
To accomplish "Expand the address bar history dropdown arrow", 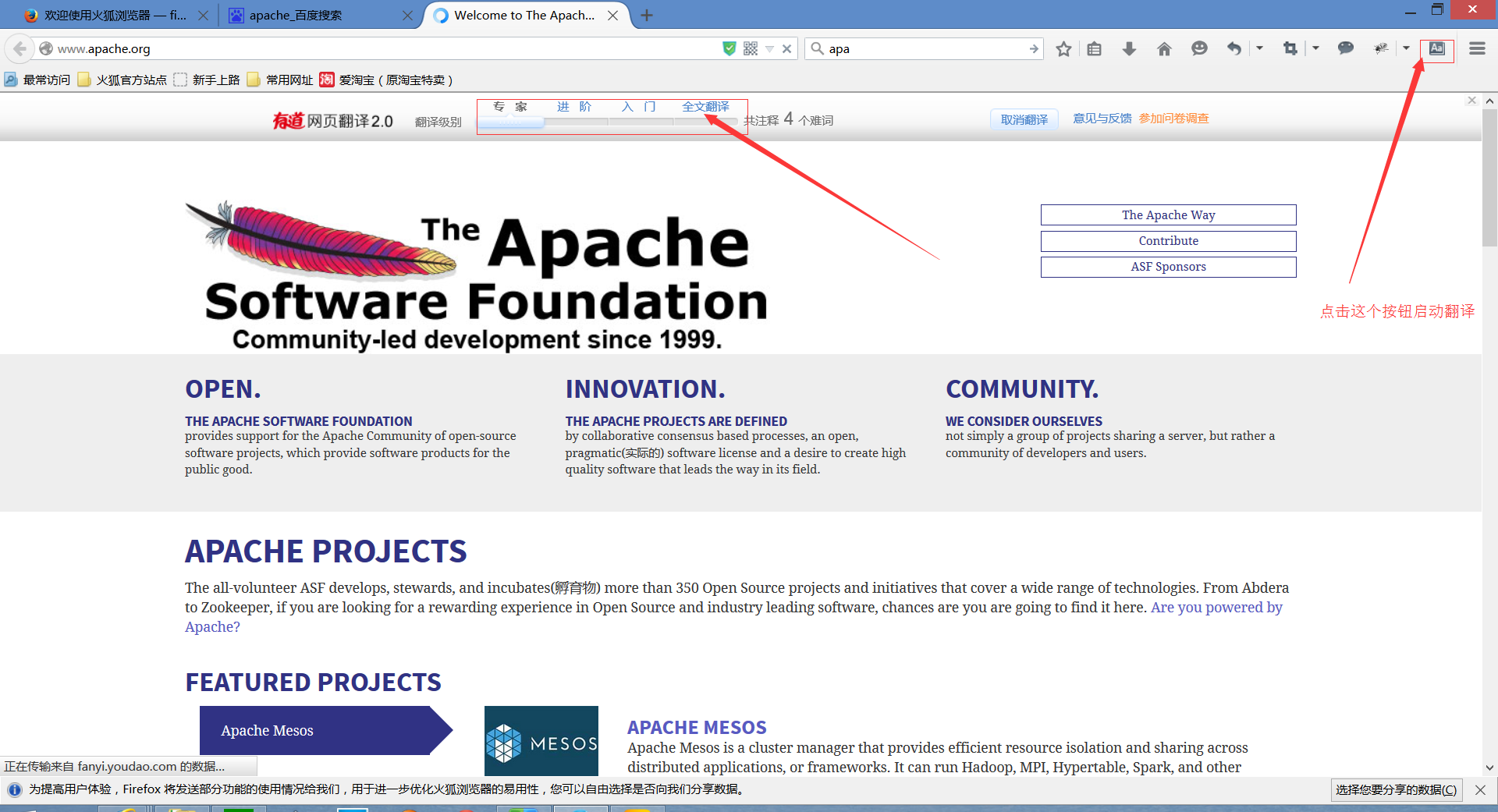I will (769, 48).
